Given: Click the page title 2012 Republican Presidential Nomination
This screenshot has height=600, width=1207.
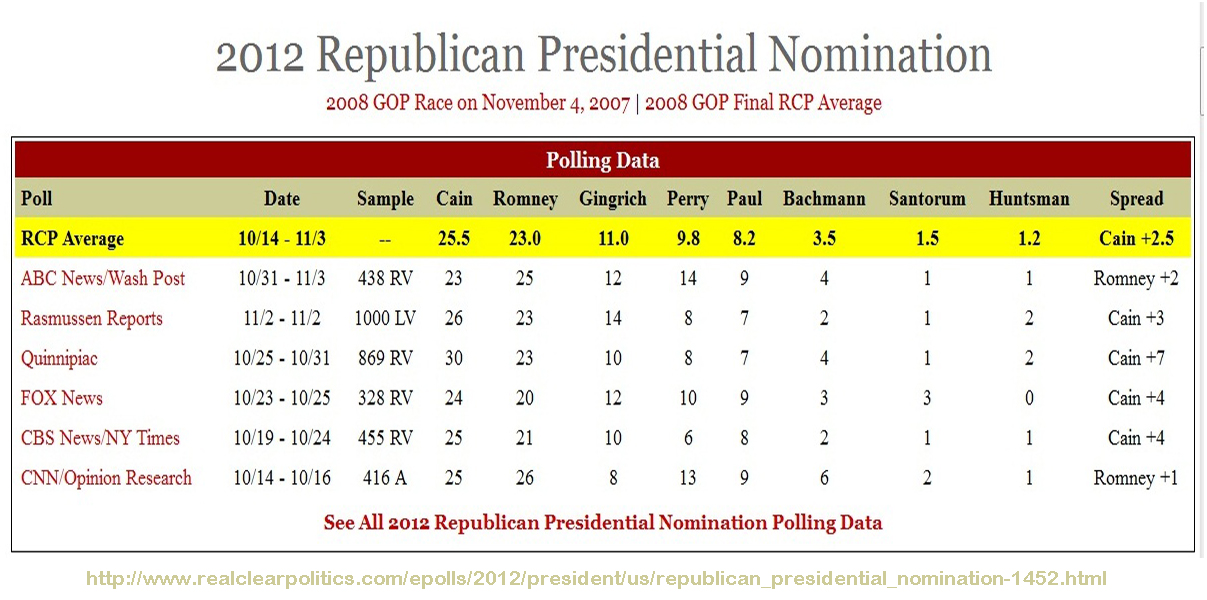Looking at the screenshot, I should pos(603,55).
